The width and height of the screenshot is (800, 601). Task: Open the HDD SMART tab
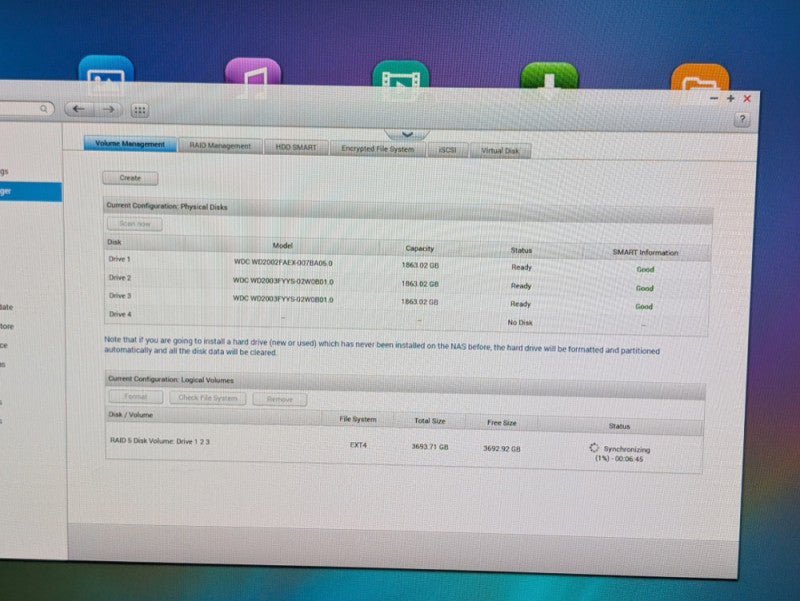click(x=296, y=147)
